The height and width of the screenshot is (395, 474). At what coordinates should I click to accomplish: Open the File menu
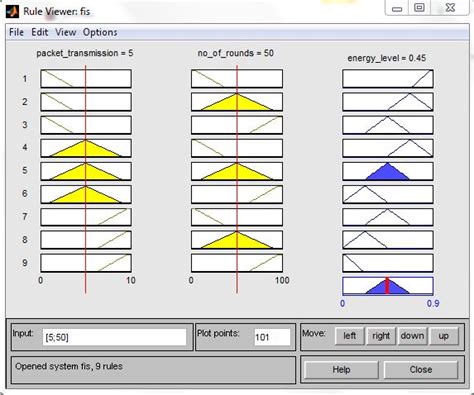click(16, 32)
